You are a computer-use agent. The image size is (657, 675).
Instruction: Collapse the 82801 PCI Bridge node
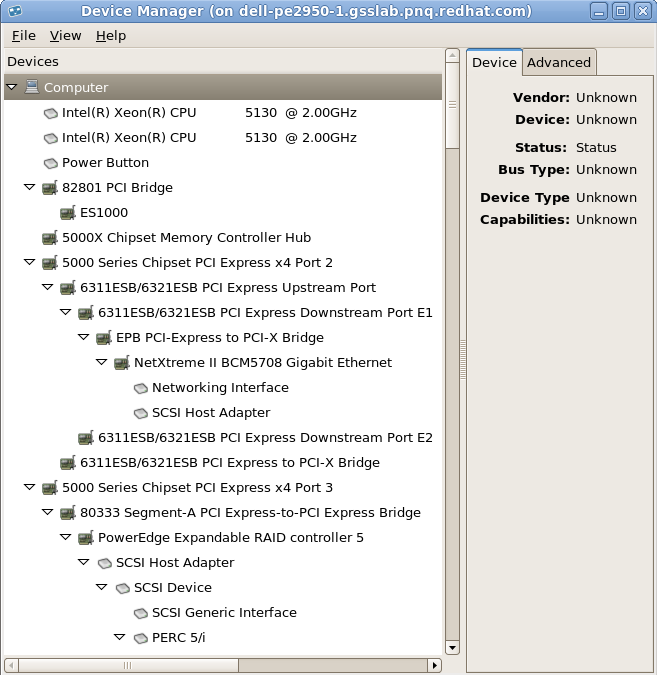[x=30, y=187]
